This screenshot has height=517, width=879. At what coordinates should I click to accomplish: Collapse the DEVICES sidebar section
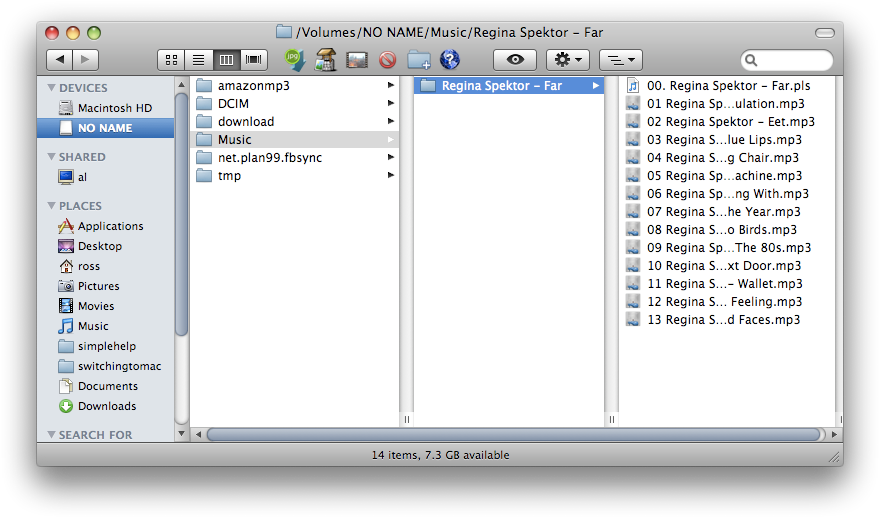click(x=52, y=88)
